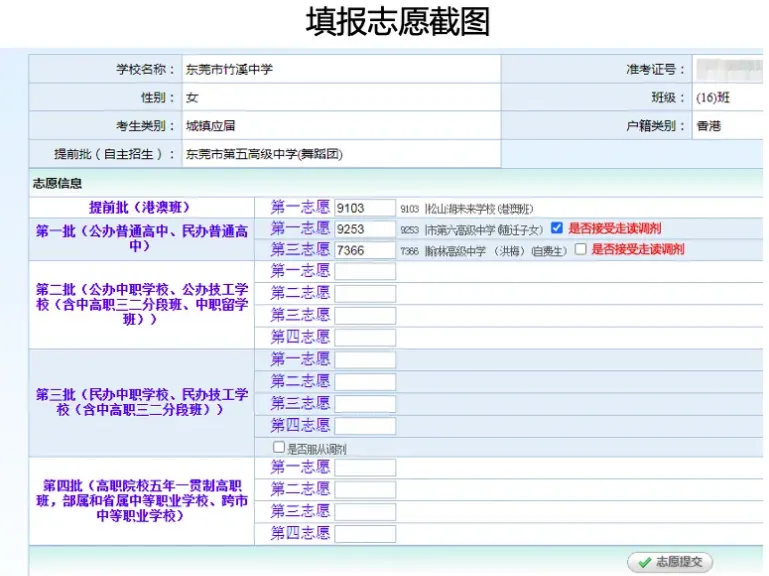This screenshot has height=576, width=769.
Task: Focus the 第三批 第一志愿 input field
Action: [x=365, y=360]
